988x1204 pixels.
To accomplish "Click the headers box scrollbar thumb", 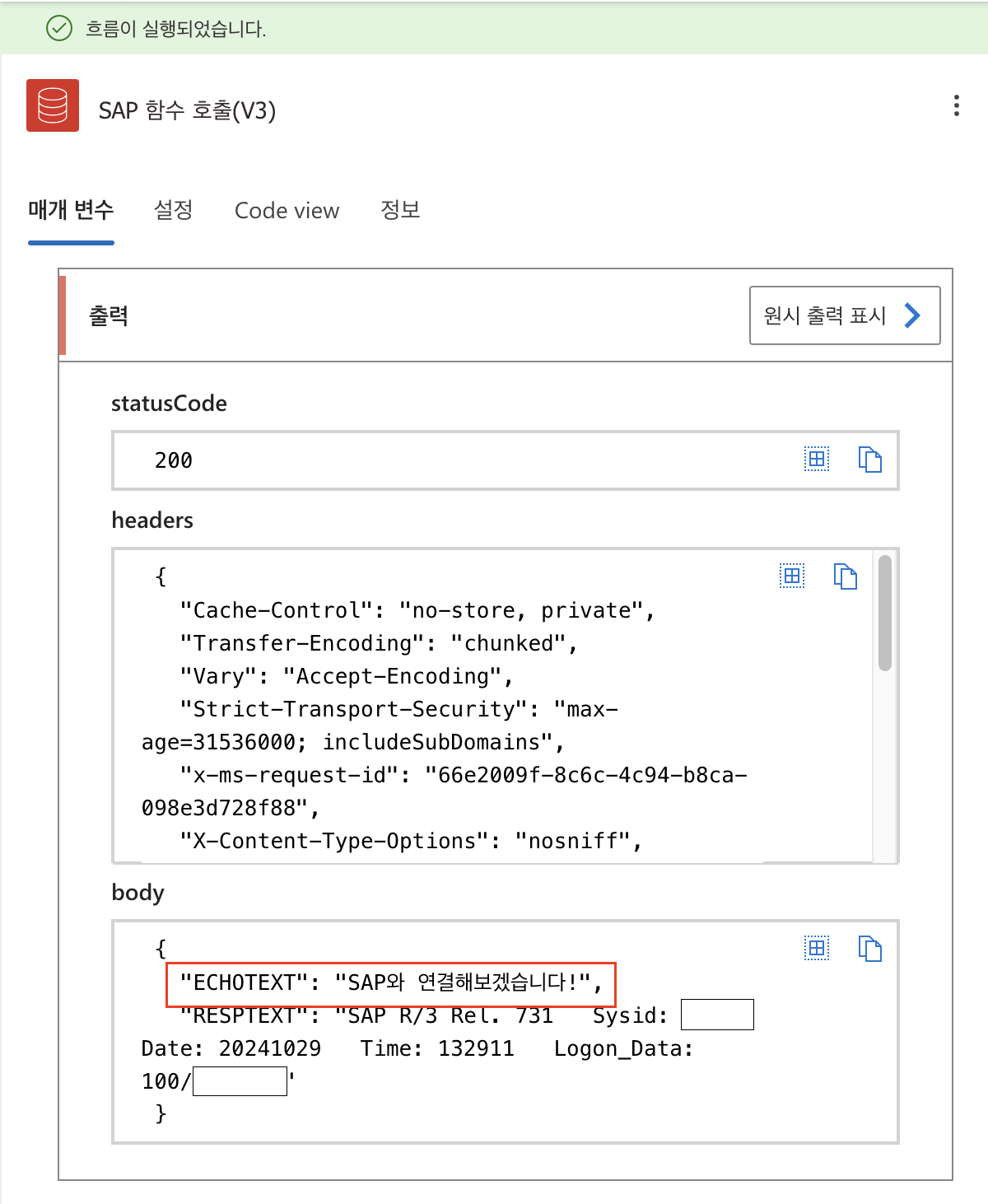I will point(885,614).
